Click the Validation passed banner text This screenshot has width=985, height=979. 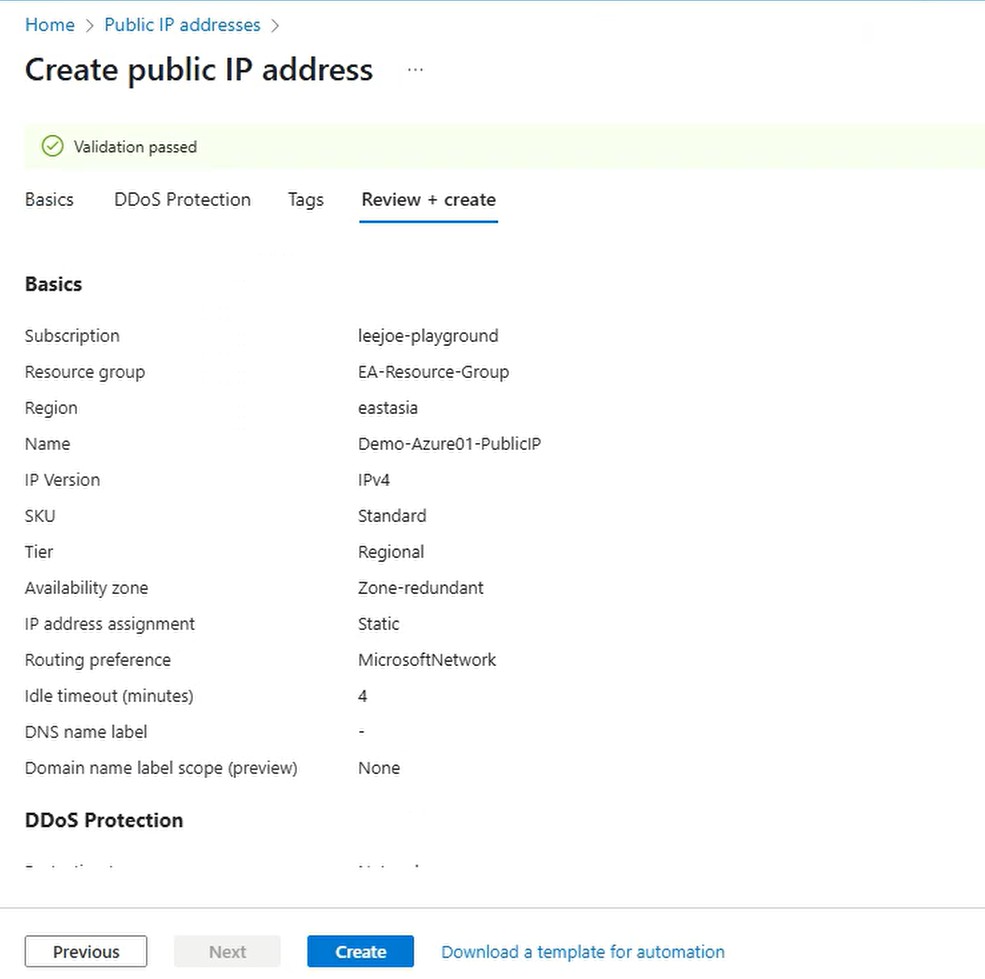(x=135, y=147)
